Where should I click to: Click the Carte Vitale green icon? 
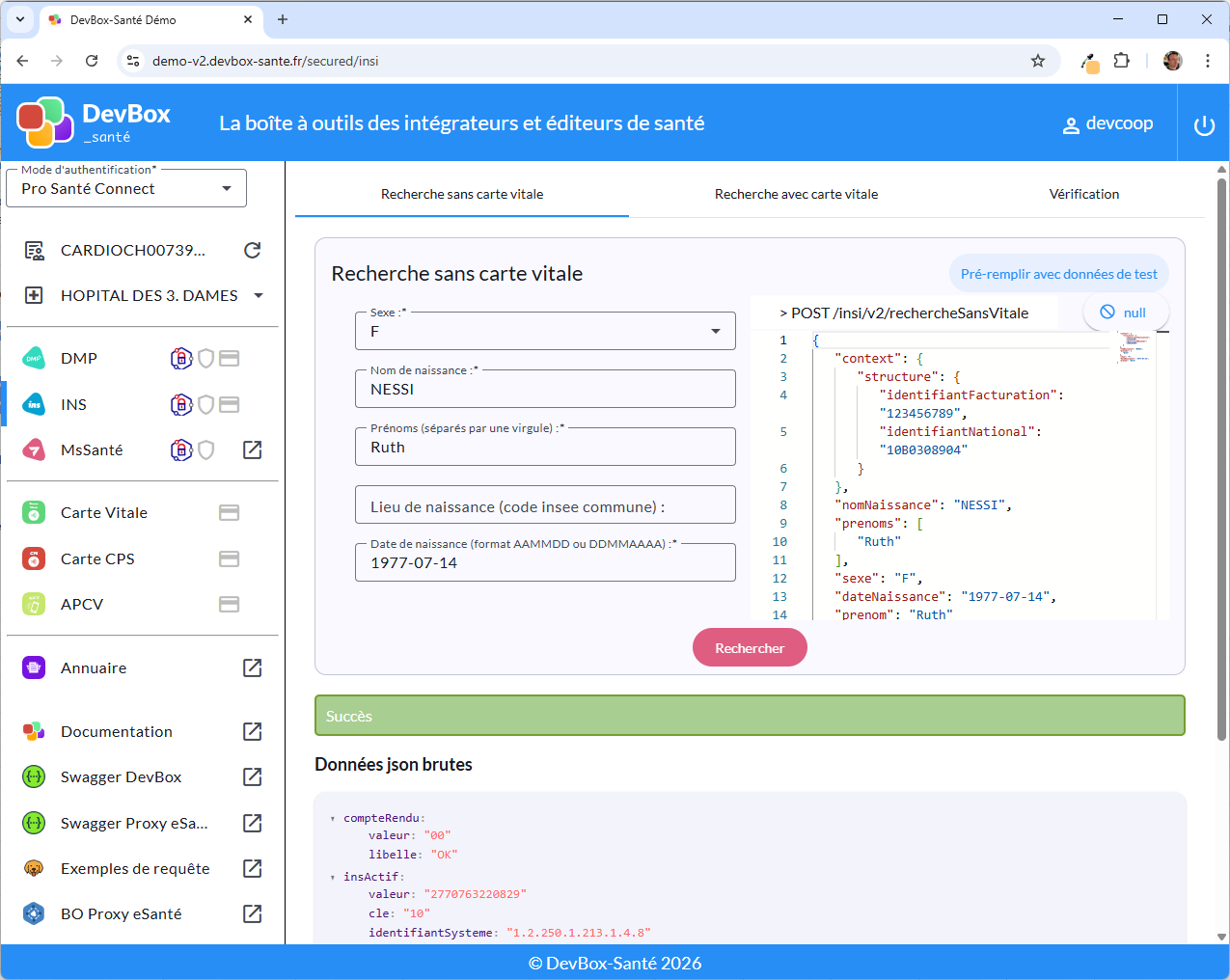34,512
